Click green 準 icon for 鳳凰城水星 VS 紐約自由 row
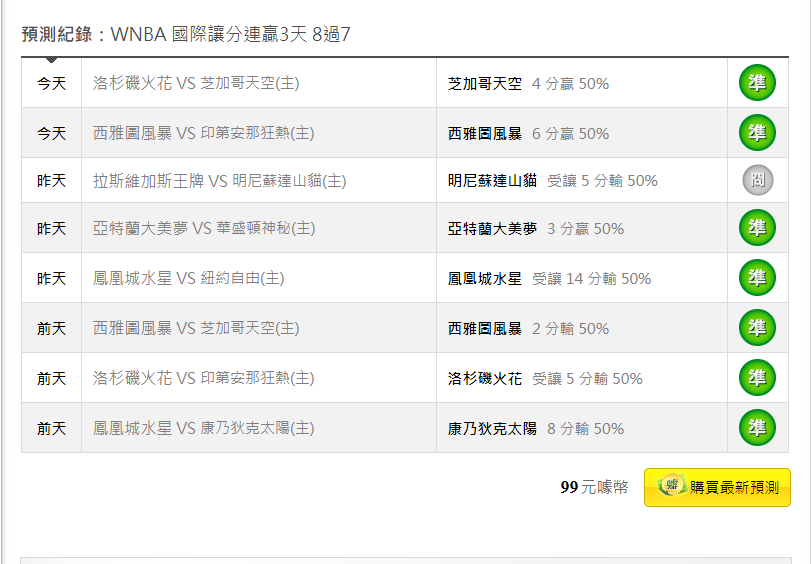The image size is (812, 564). coord(757,278)
